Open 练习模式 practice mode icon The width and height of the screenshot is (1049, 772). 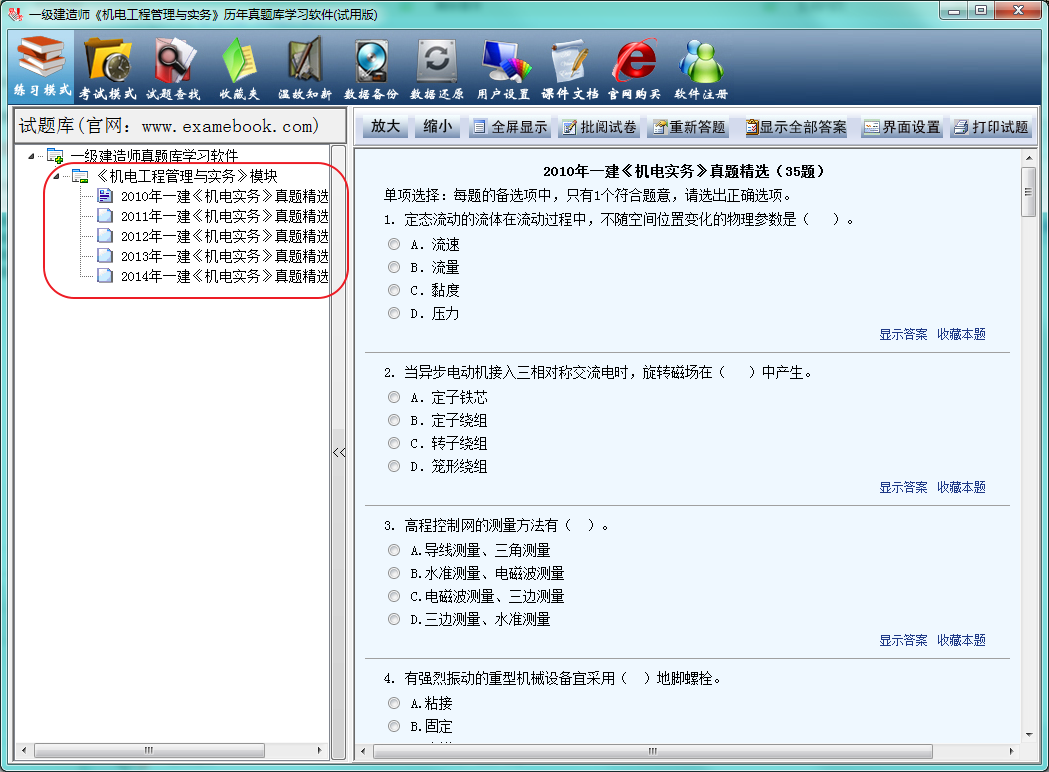click(x=41, y=66)
